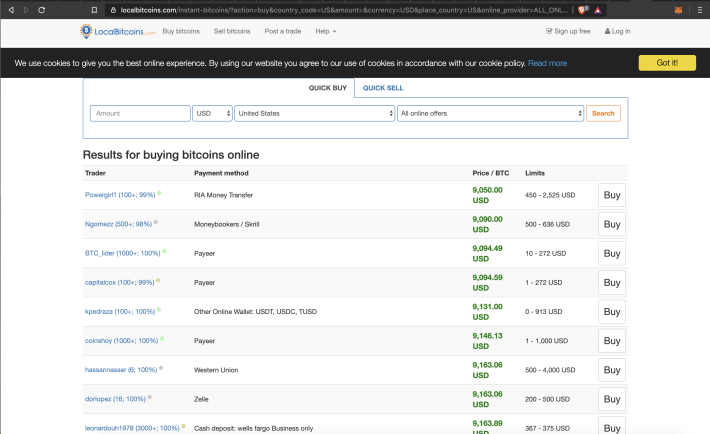Open the MetaMask fox extension icon
Viewport: 710px width, 434px height.
pos(678,10)
